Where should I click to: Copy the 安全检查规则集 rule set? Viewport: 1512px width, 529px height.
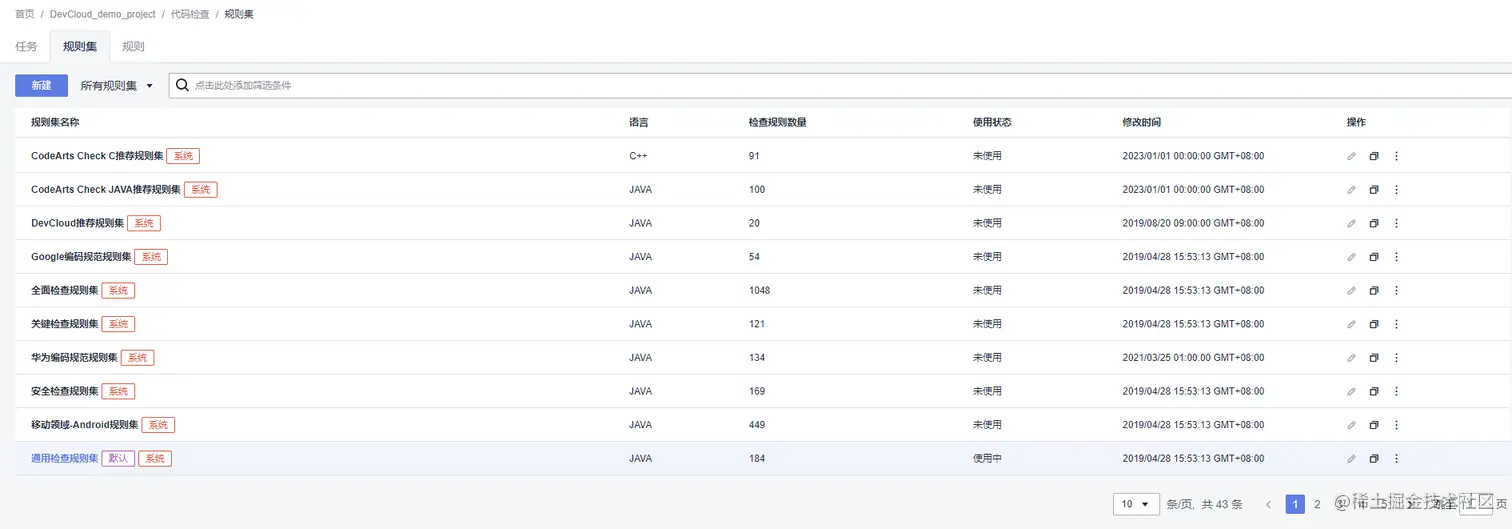coord(1374,391)
